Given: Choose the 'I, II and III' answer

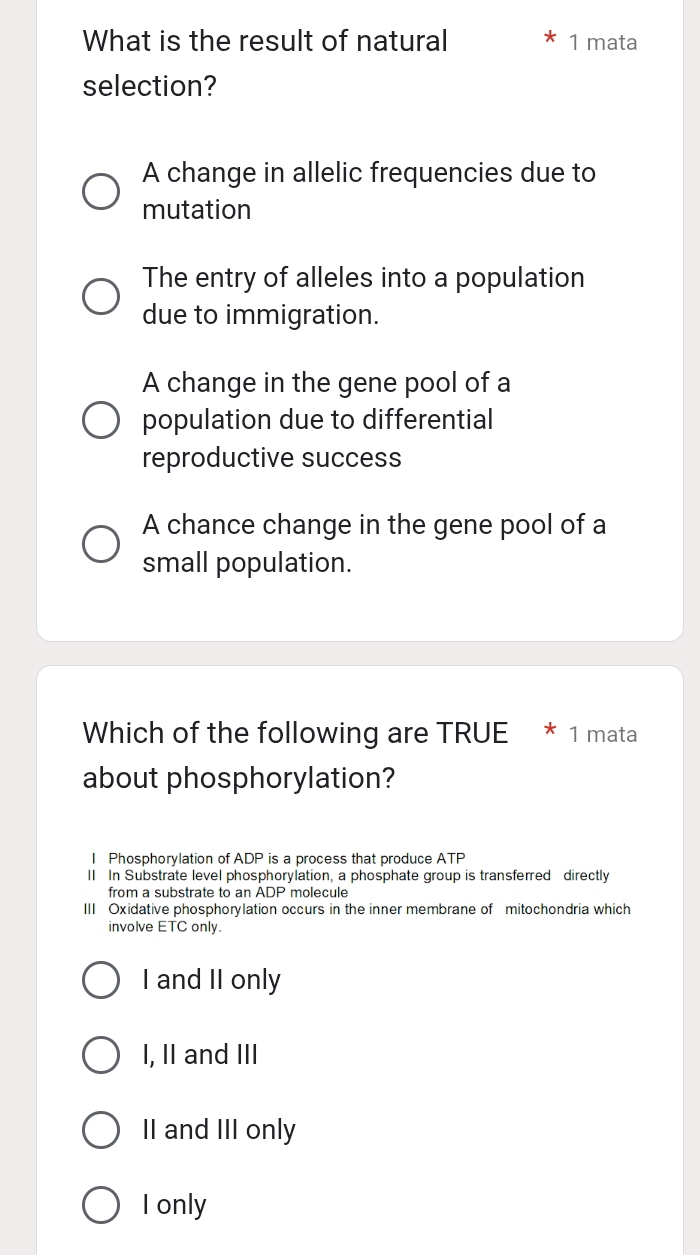Looking at the screenshot, I should coord(100,1055).
